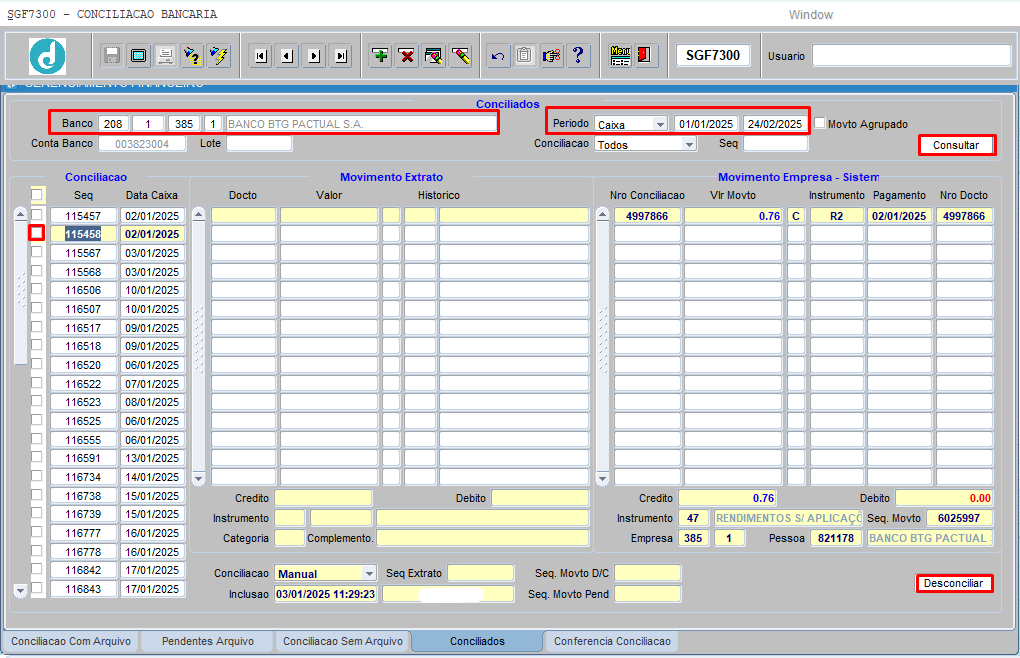Check the box for Seq 115457
The height and width of the screenshot is (658, 1020).
[x=37, y=215]
